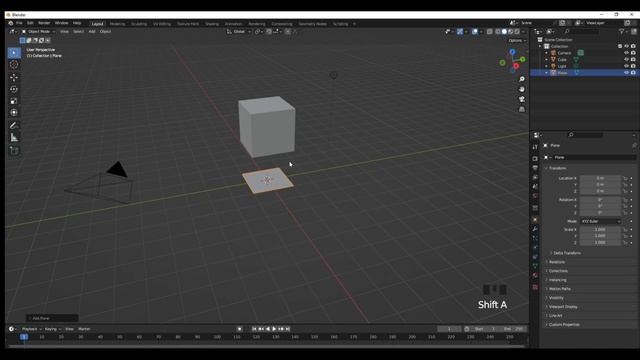Select the Move tool
This screenshot has height=360, width=640.
click(x=14, y=78)
